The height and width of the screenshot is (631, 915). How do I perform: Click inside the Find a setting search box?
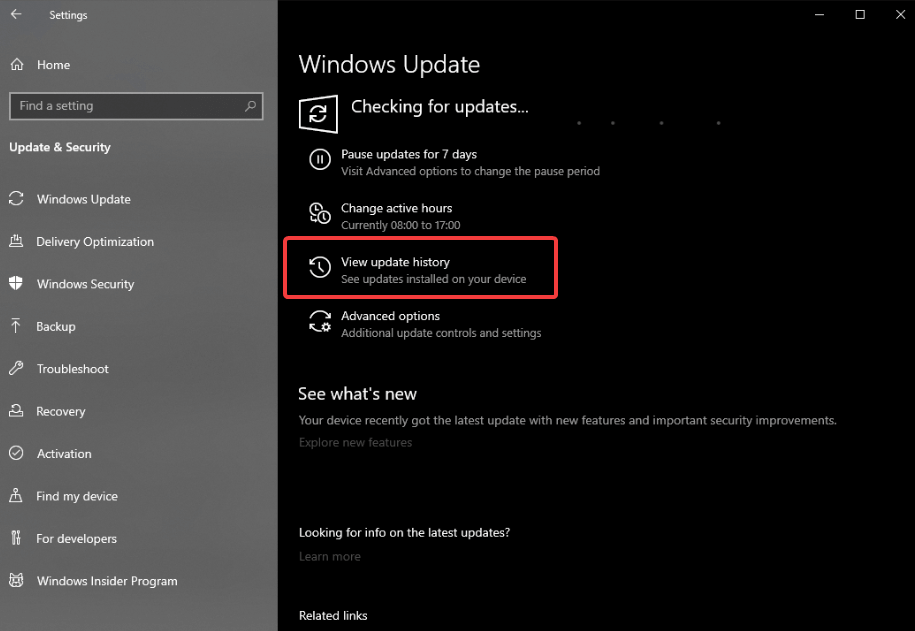coord(136,106)
